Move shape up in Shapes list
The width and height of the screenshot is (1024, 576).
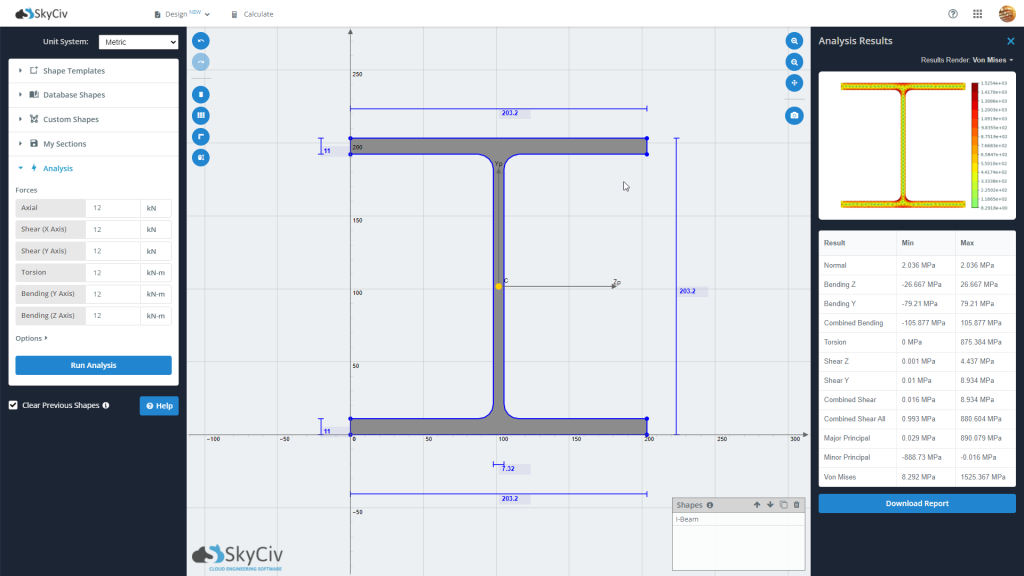tap(757, 505)
